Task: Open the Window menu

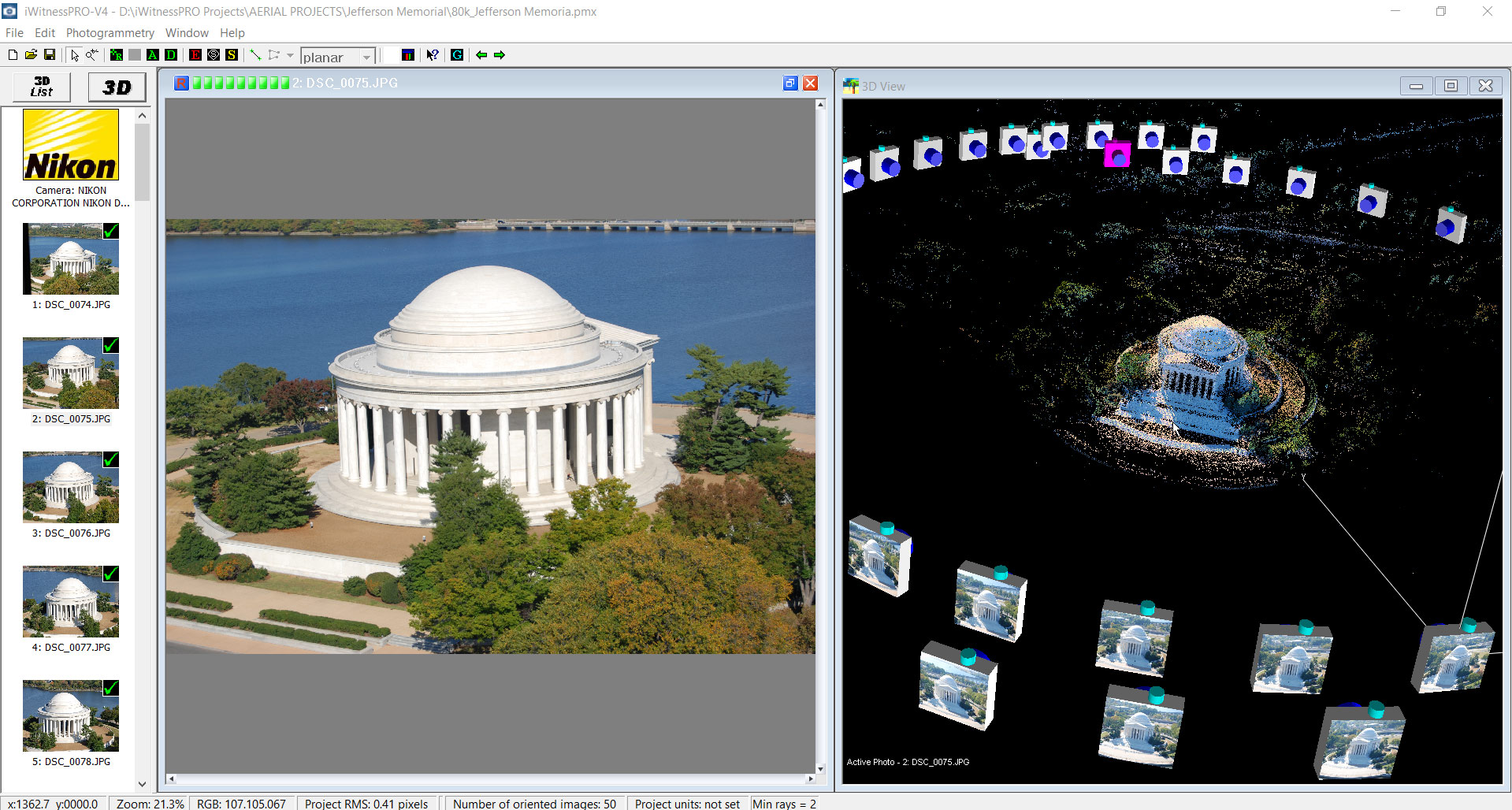Action: 187,33
